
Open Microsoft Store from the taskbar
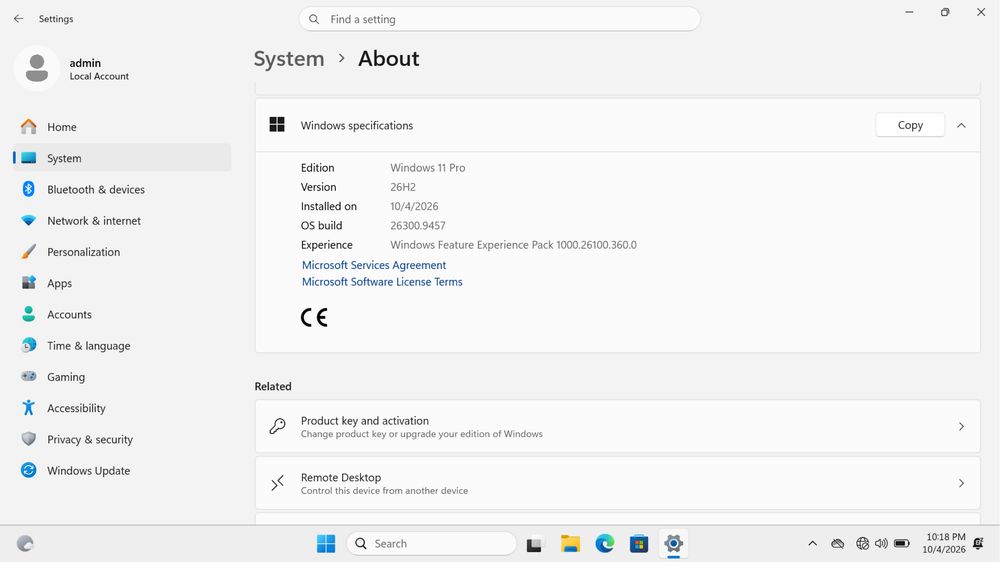(639, 544)
